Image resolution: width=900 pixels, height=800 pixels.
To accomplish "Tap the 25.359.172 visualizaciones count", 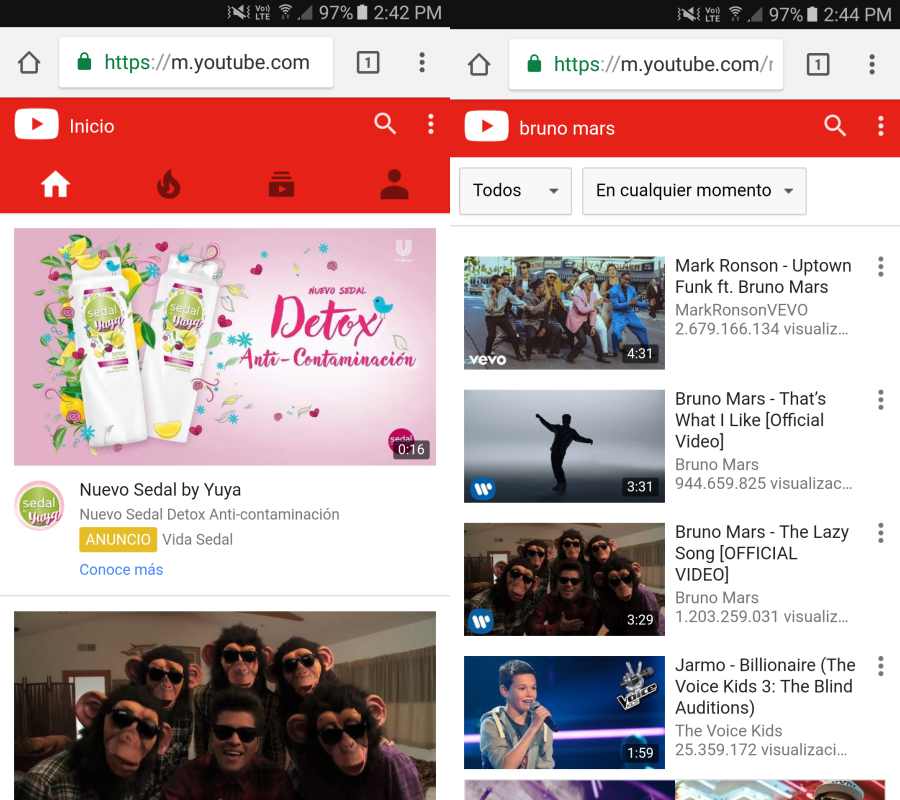I will 761,749.
